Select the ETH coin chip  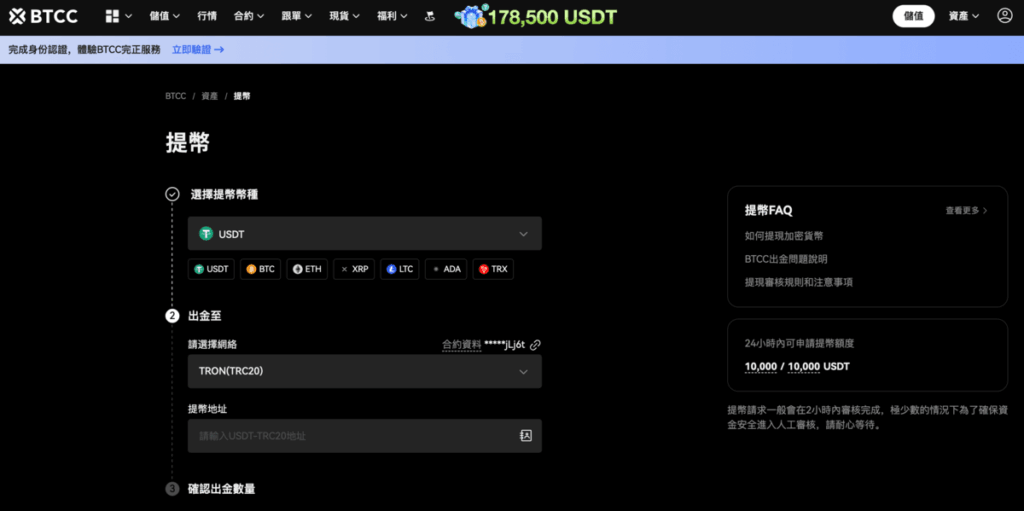point(307,269)
